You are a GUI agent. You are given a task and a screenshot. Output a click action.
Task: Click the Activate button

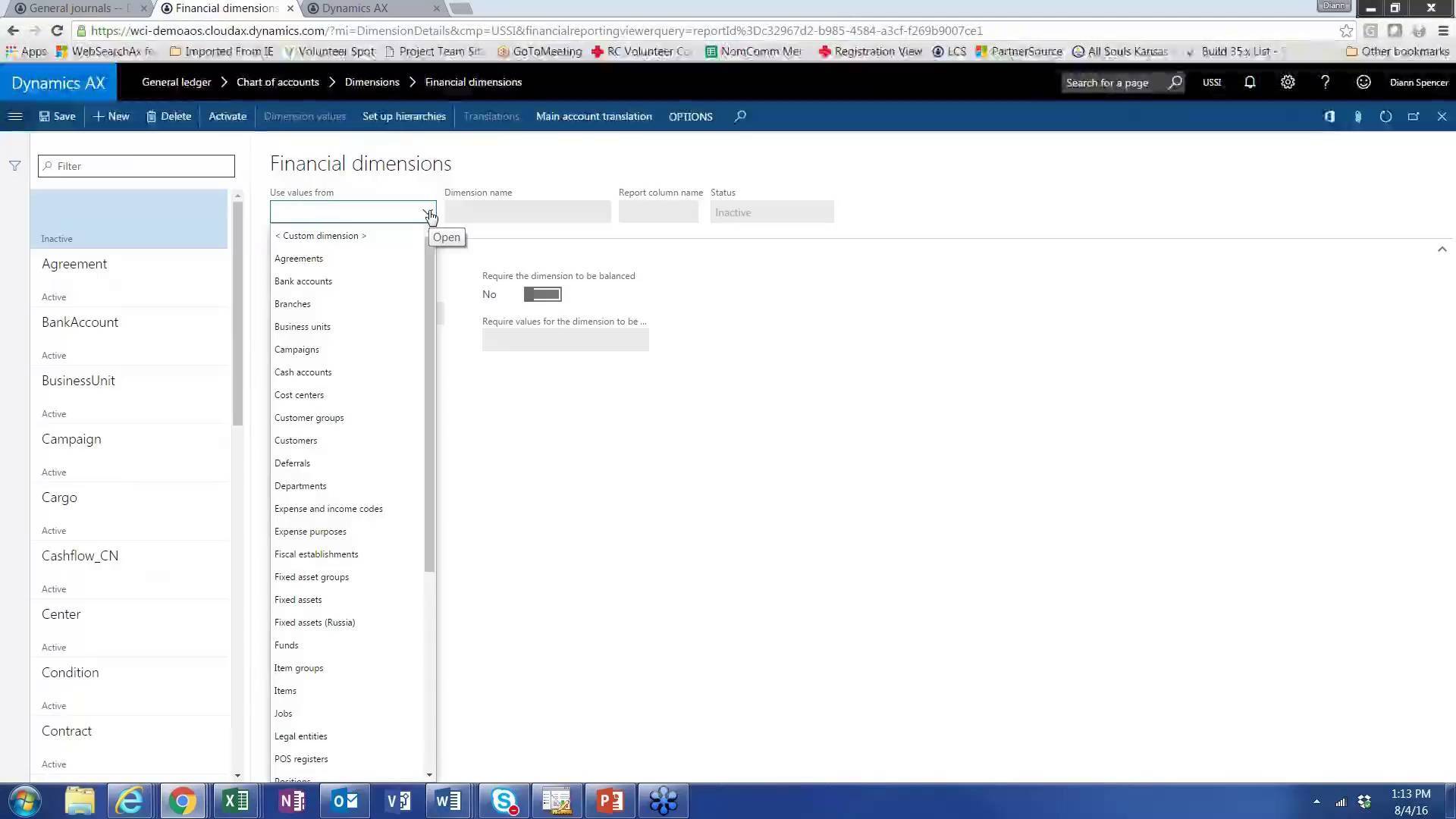click(227, 116)
